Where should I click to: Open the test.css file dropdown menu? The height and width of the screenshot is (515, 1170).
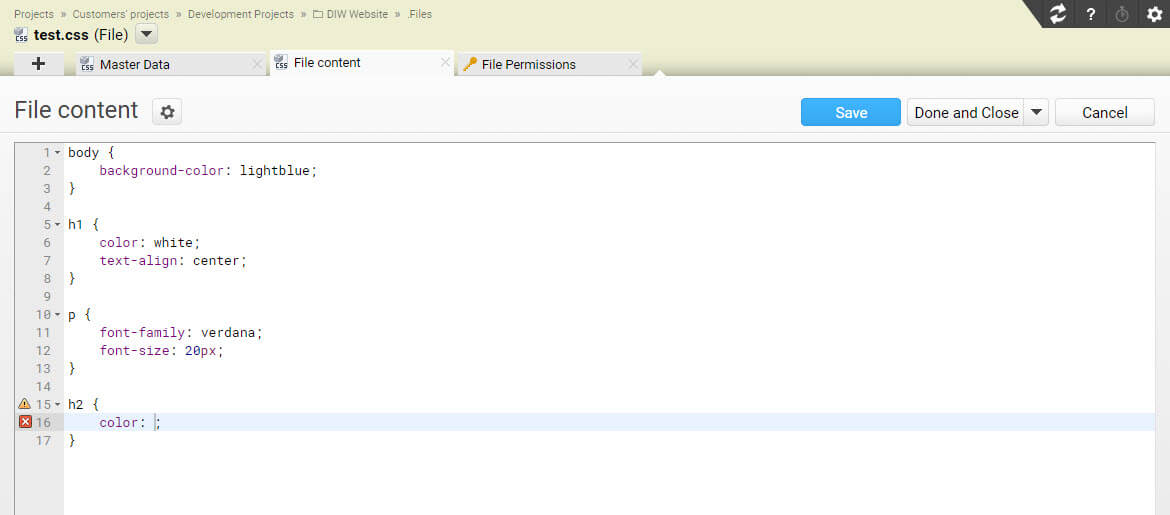146,34
